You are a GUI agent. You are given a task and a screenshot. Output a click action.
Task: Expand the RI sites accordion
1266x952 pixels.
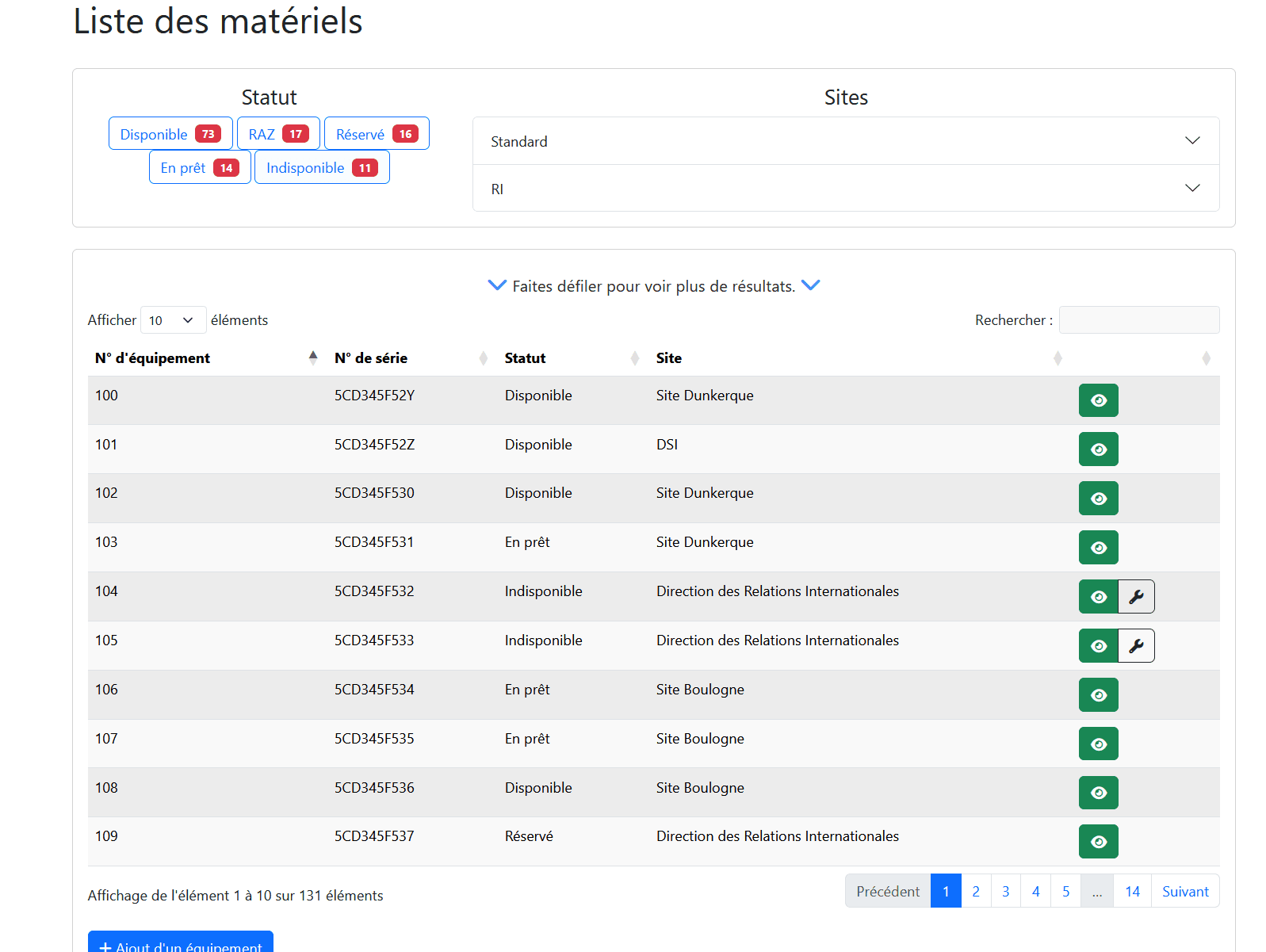(846, 189)
